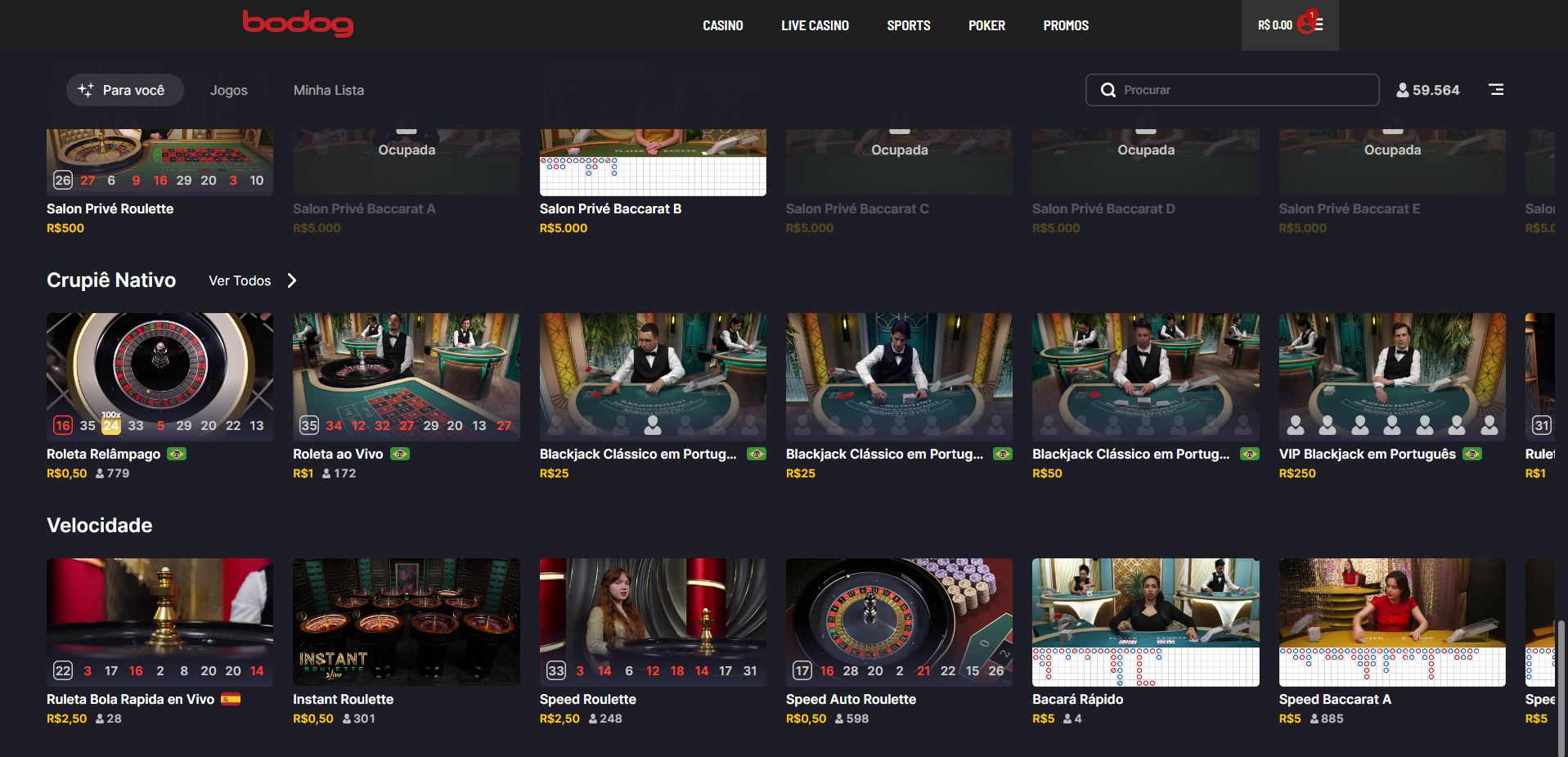Click the 301 player count under Instant Roulette
1568x757 pixels.
(x=364, y=719)
